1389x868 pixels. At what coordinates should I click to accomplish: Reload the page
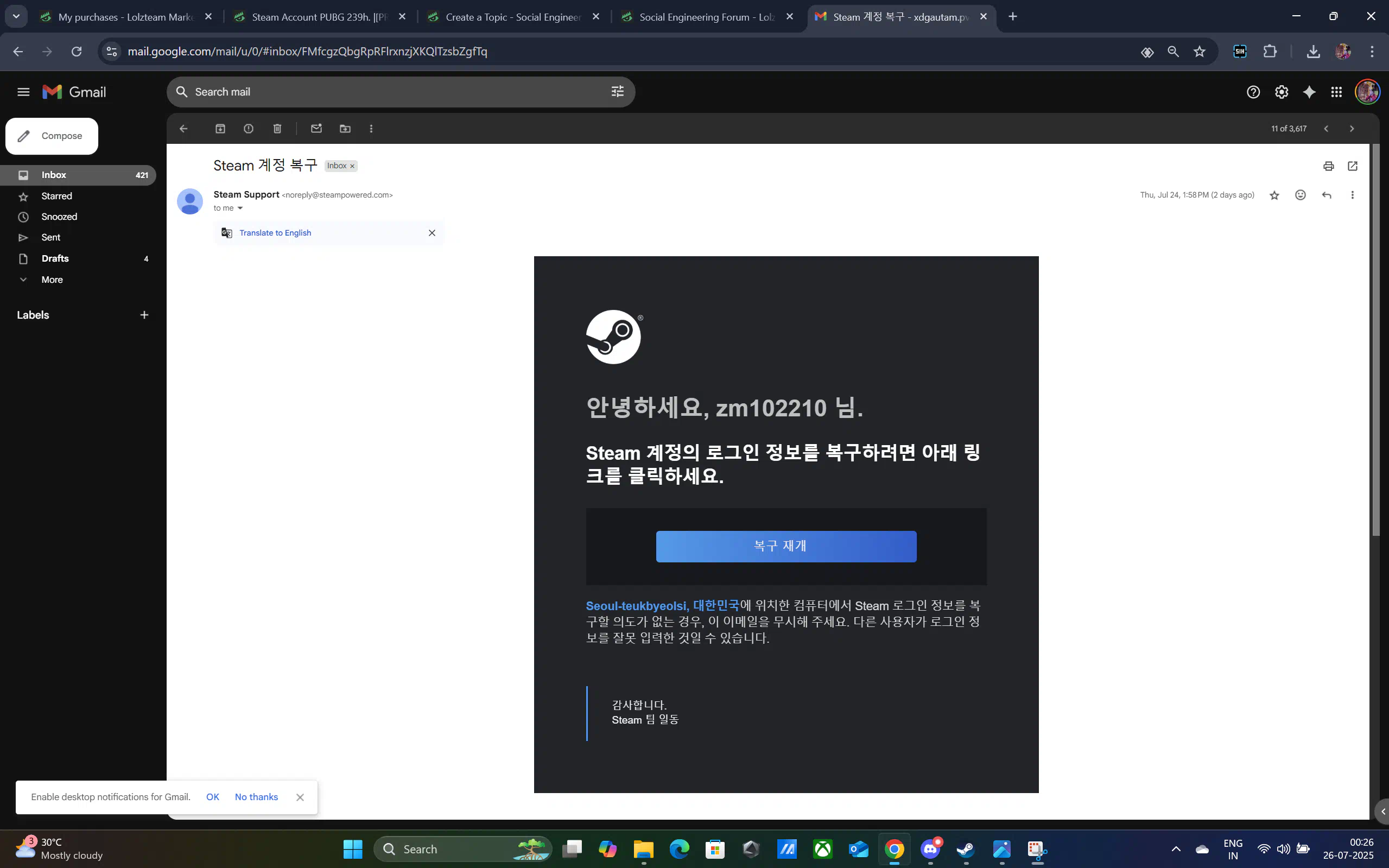point(77,52)
